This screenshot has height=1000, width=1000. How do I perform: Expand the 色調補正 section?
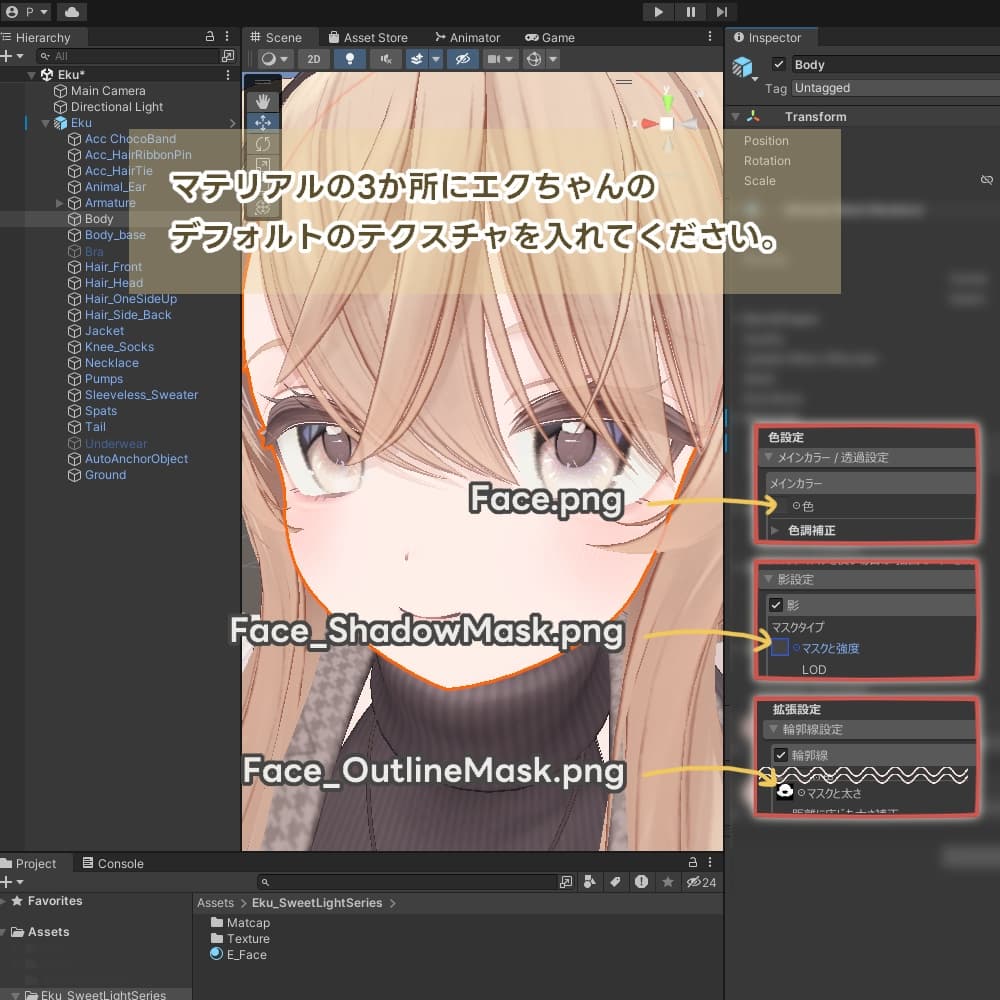pyautogui.click(x=774, y=530)
